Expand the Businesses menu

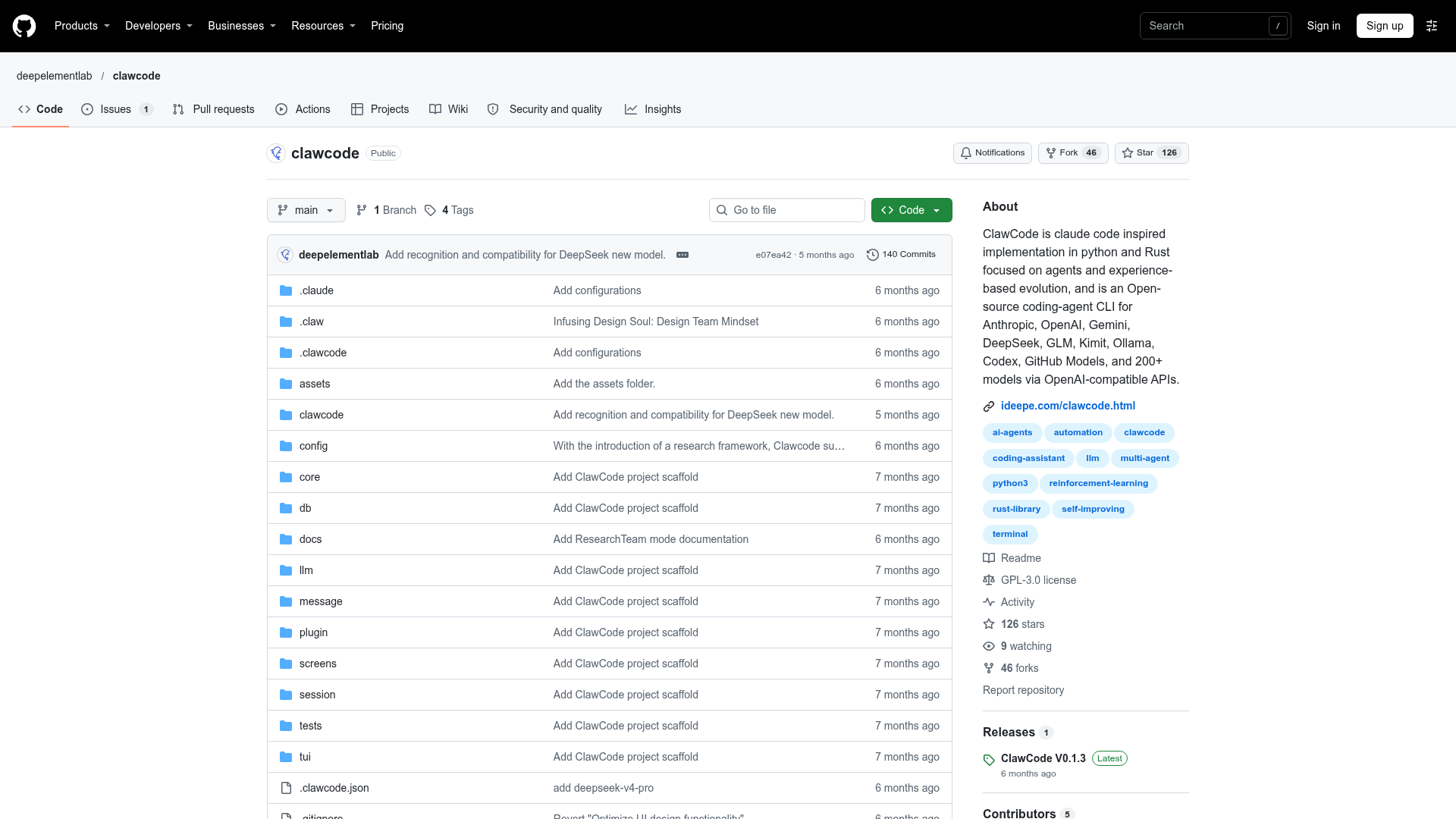[242, 26]
